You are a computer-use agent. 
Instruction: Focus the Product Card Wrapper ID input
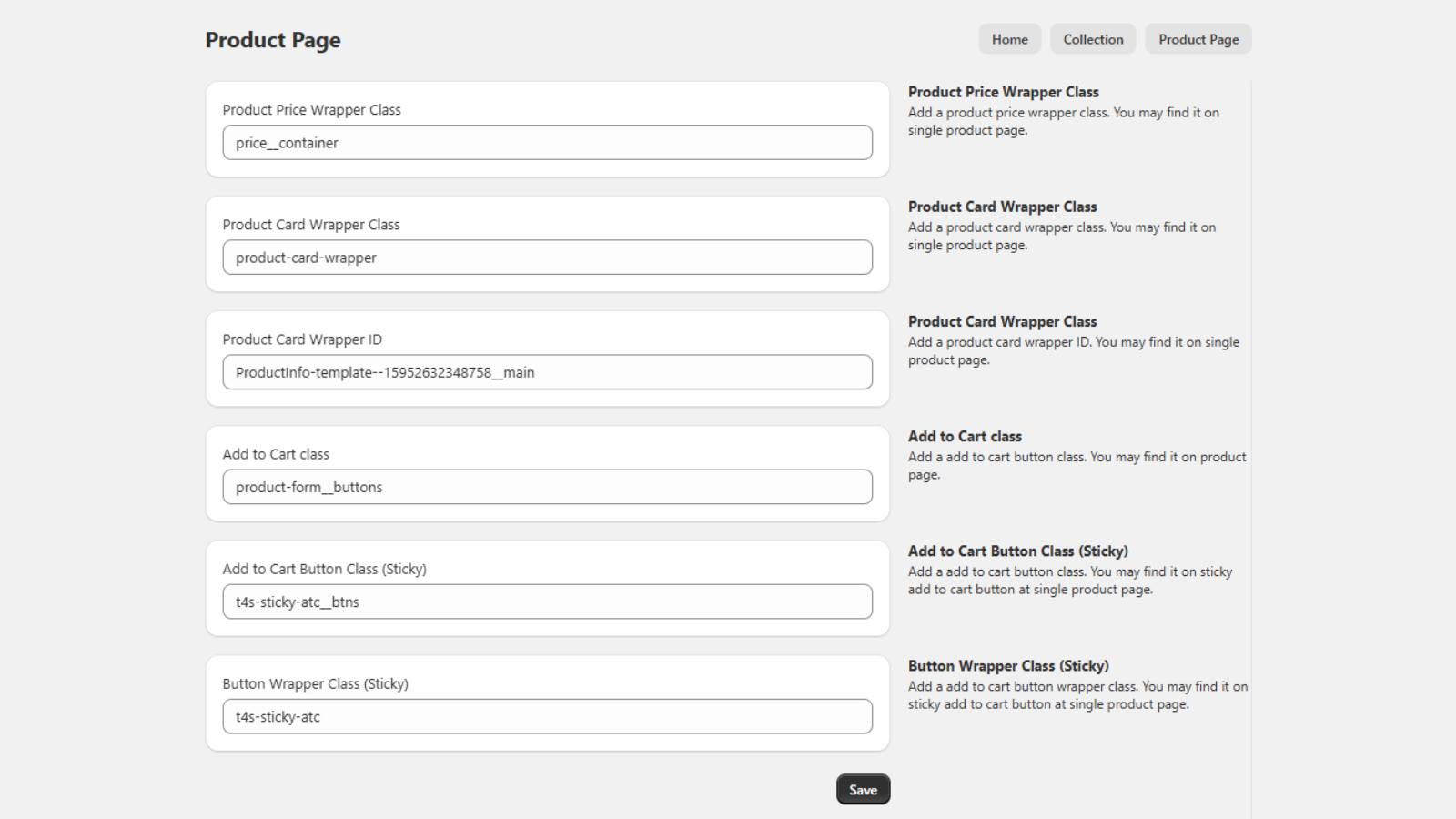tap(546, 371)
